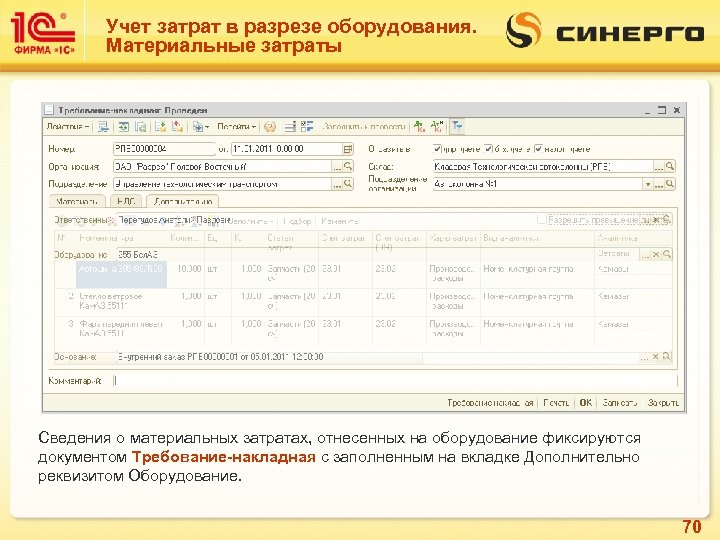Click the document structure lines icon
Screen dimensions: 720x540
tap(290, 127)
